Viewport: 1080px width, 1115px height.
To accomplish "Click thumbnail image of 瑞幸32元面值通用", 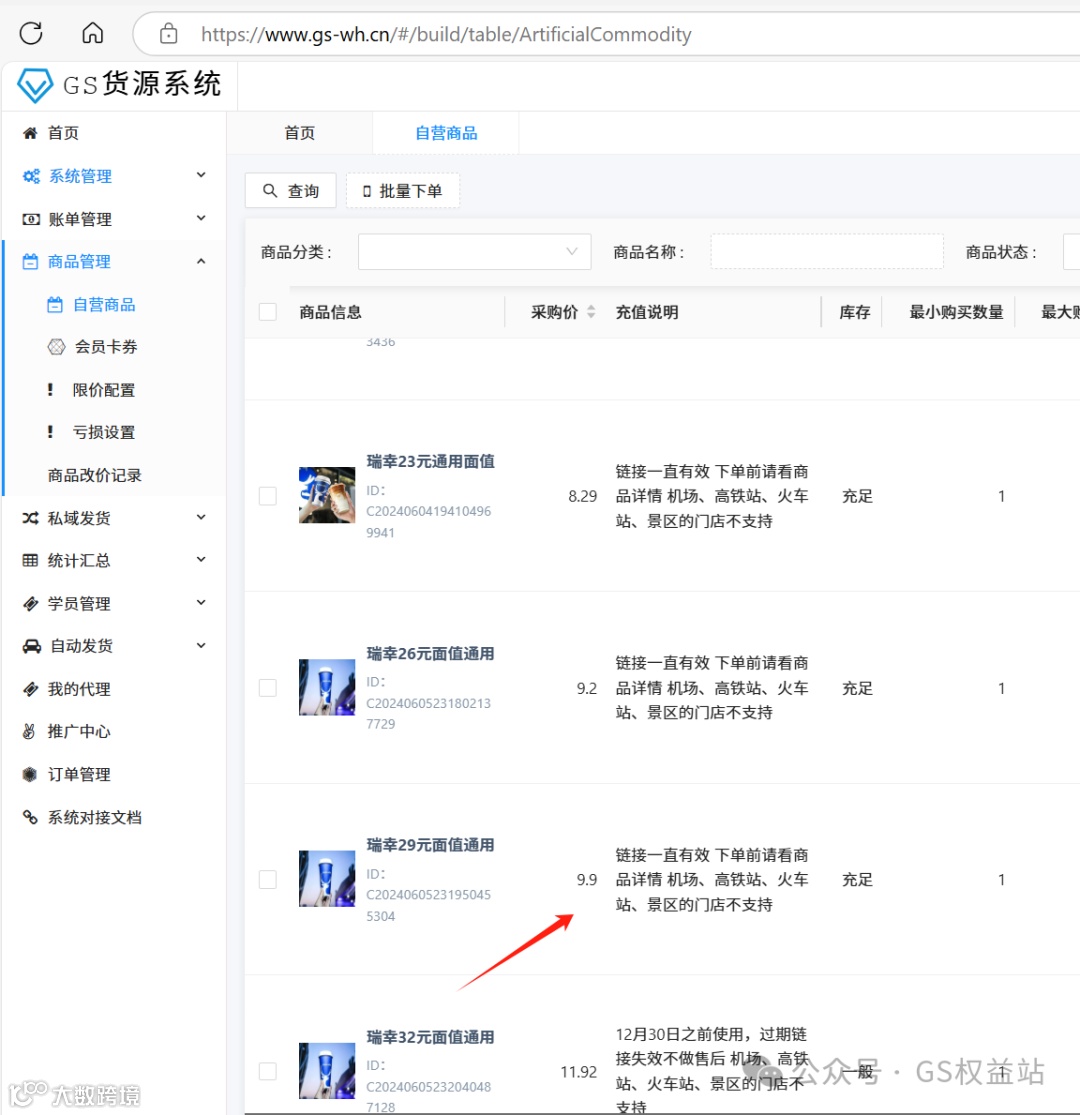I will pos(327,1071).
